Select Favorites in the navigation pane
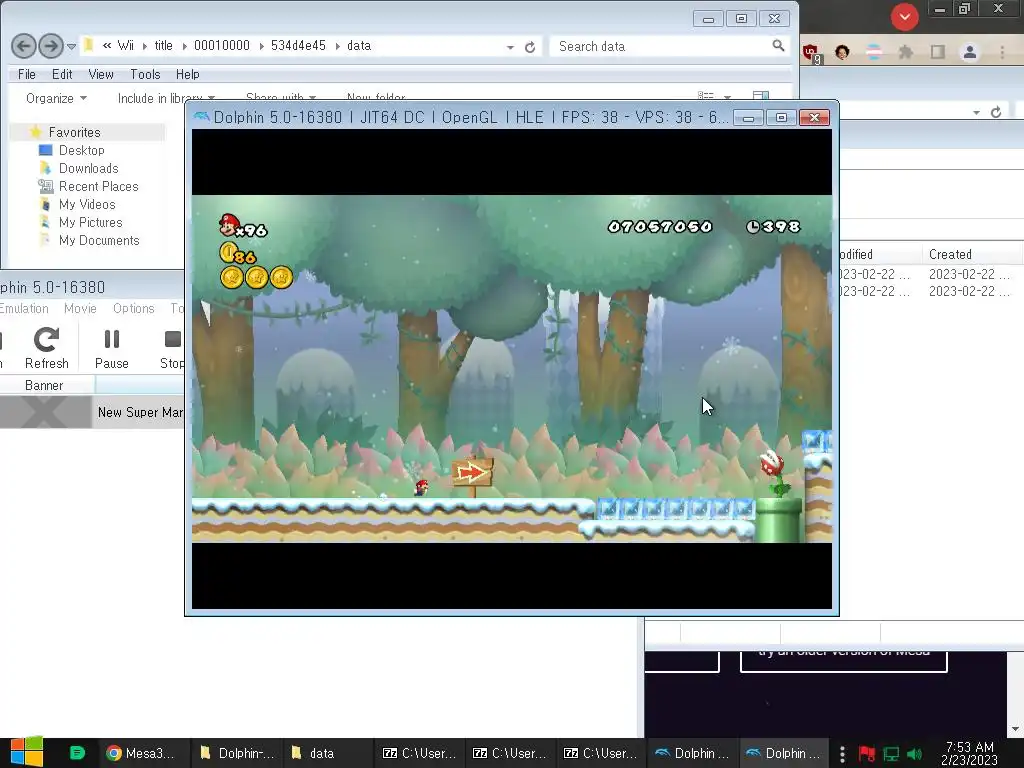 (x=74, y=133)
